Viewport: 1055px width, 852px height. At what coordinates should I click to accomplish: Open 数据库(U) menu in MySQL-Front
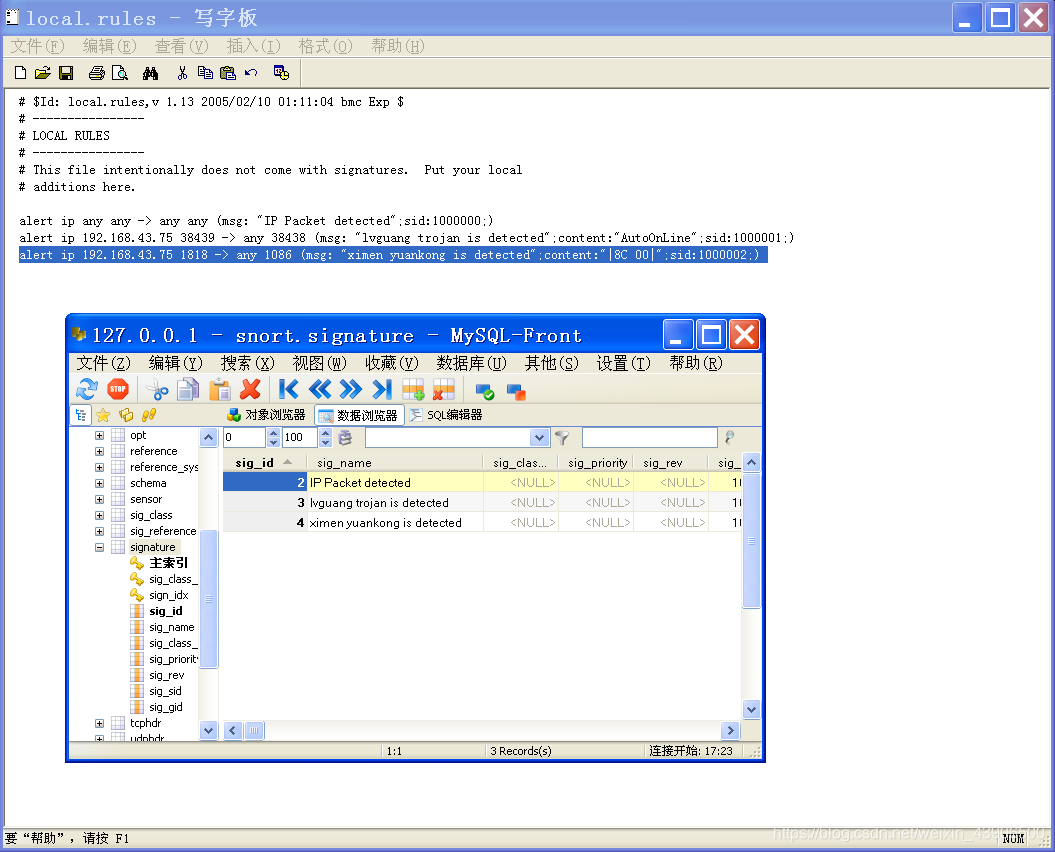[x=471, y=363]
